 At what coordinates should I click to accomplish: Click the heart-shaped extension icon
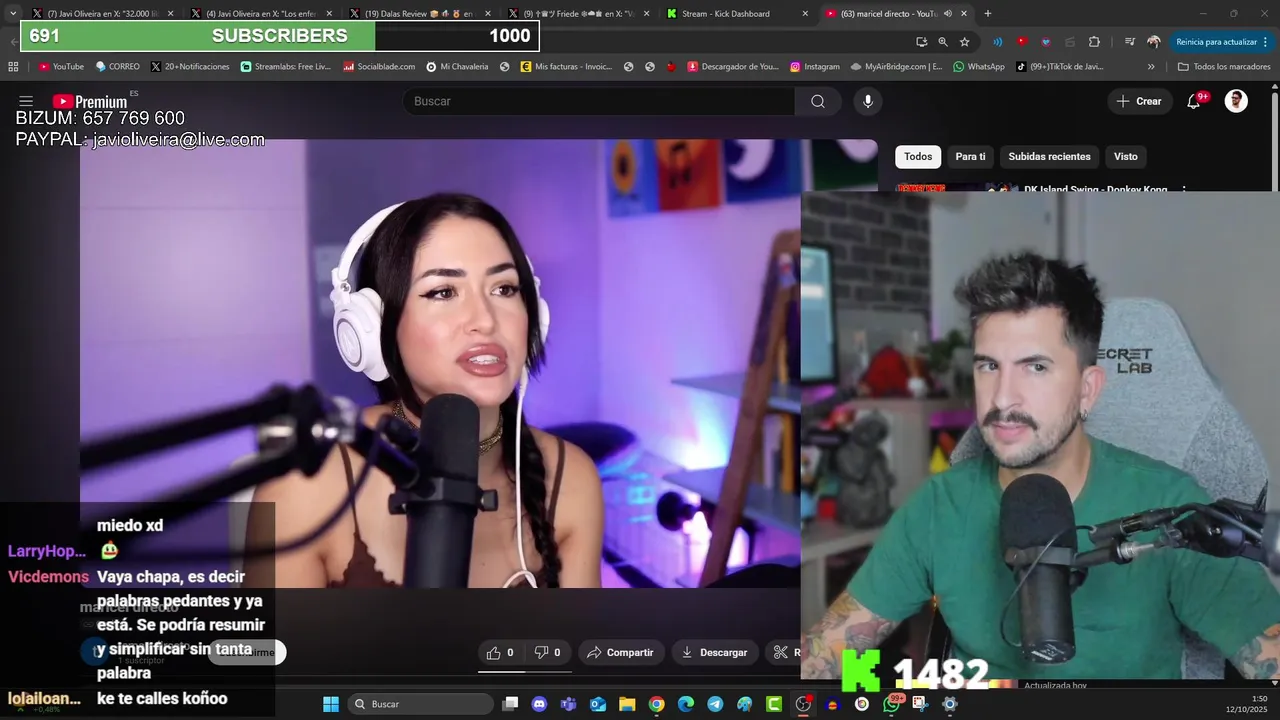tap(1046, 42)
